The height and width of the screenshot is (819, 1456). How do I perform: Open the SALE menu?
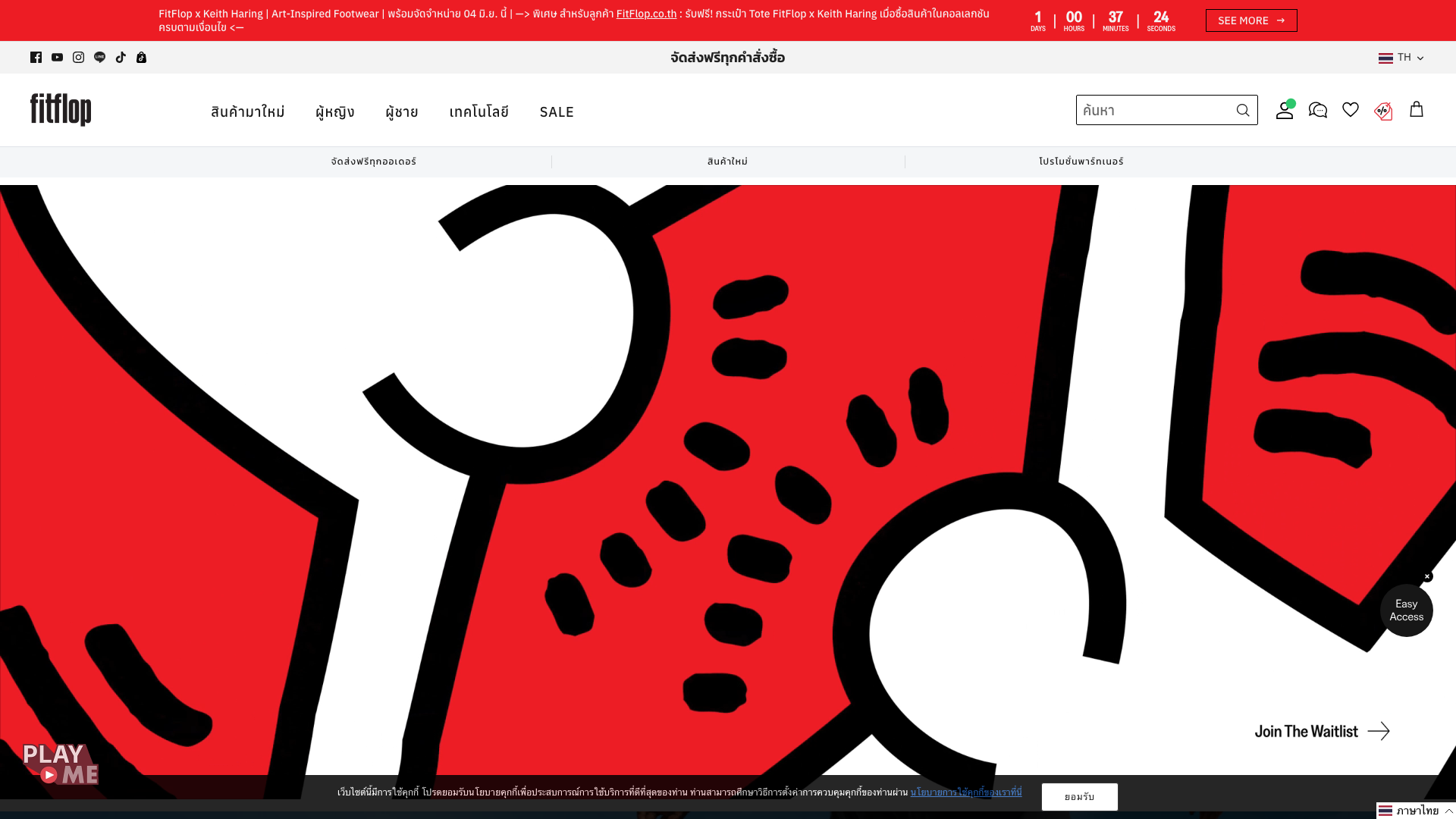[557, 112]
